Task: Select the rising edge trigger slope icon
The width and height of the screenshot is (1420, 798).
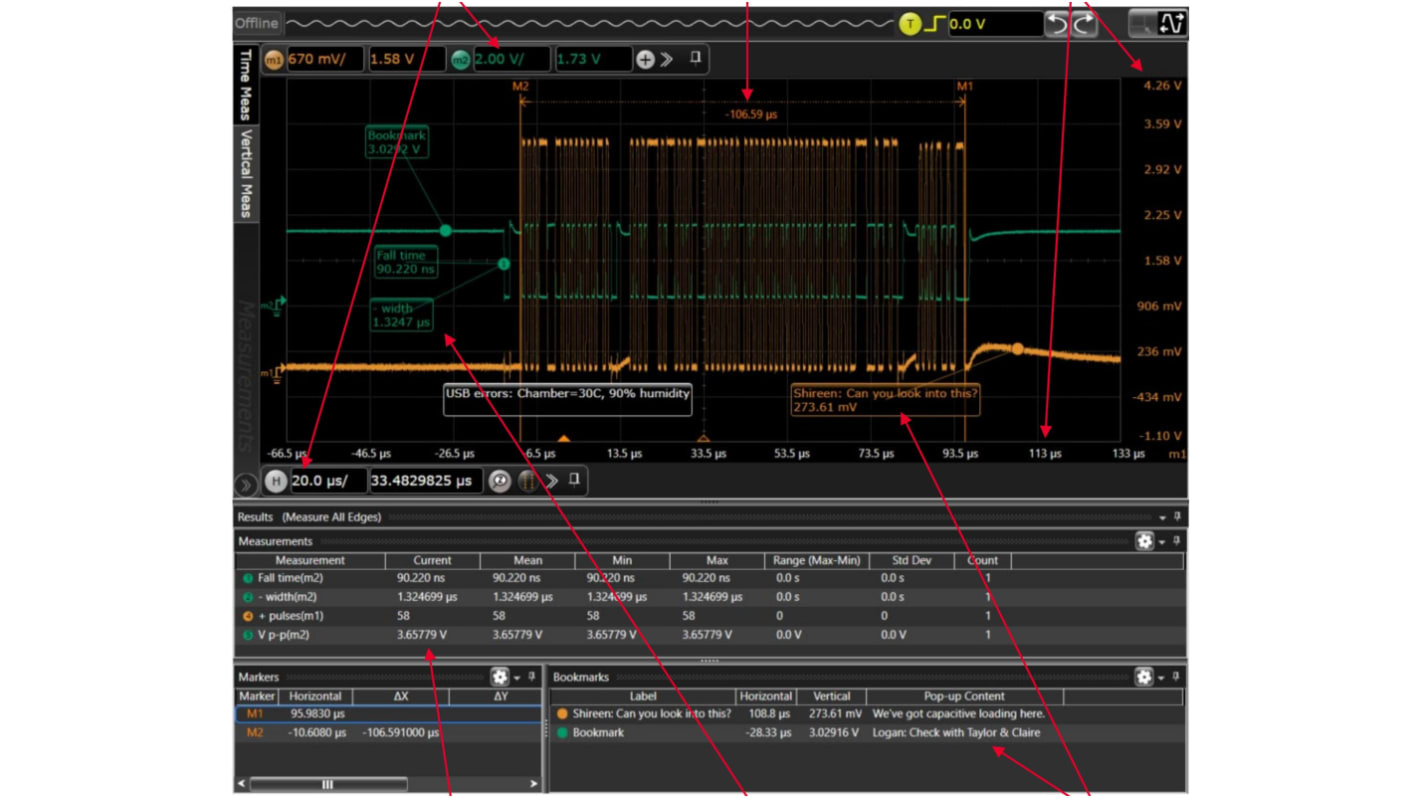Action: (x=934, y=23)
